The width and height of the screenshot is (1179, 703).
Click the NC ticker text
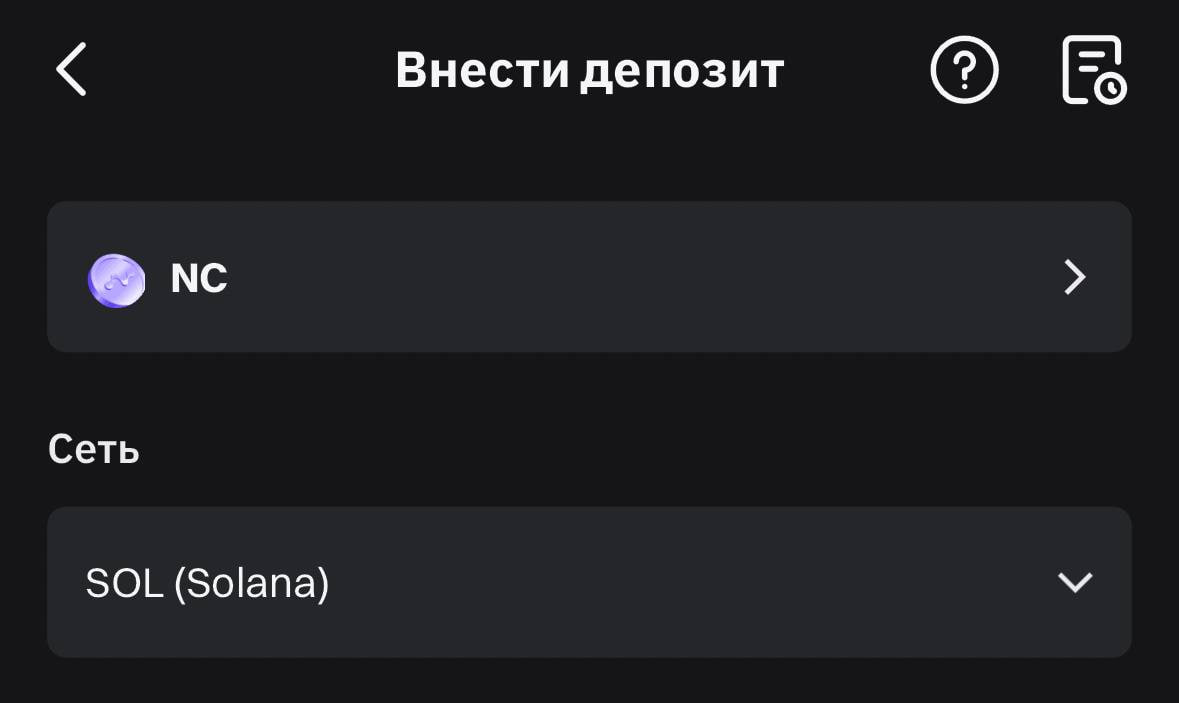[199, 278]
